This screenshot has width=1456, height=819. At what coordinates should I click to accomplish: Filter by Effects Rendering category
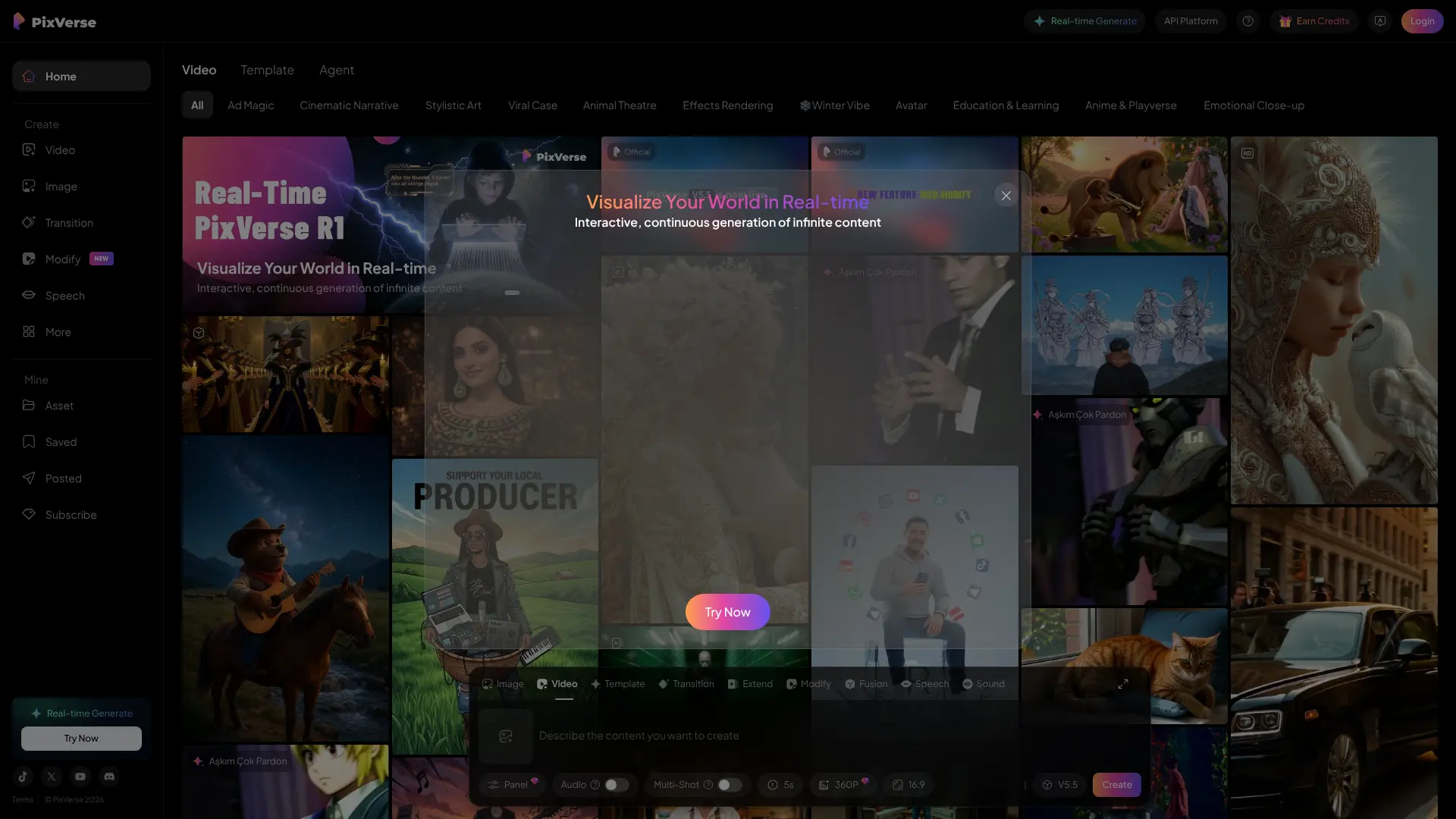pyautogui.click(x=727, y=105)
